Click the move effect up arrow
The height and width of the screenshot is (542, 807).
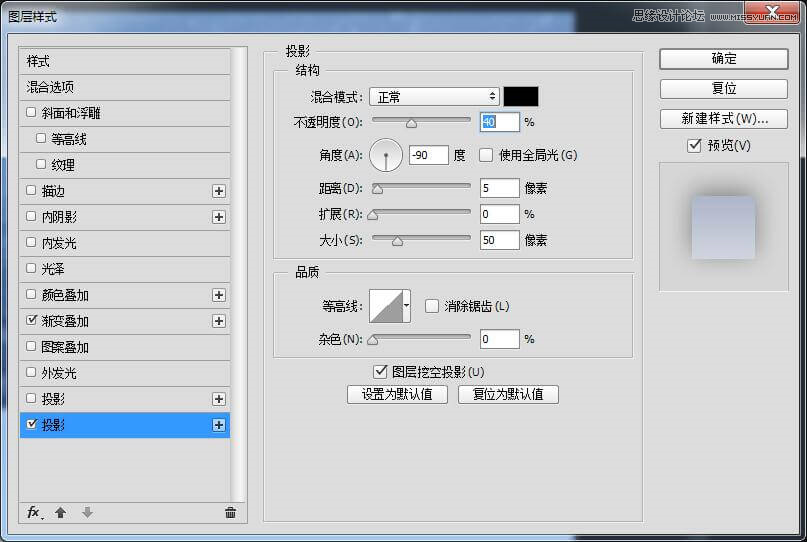tap(60, 512)
